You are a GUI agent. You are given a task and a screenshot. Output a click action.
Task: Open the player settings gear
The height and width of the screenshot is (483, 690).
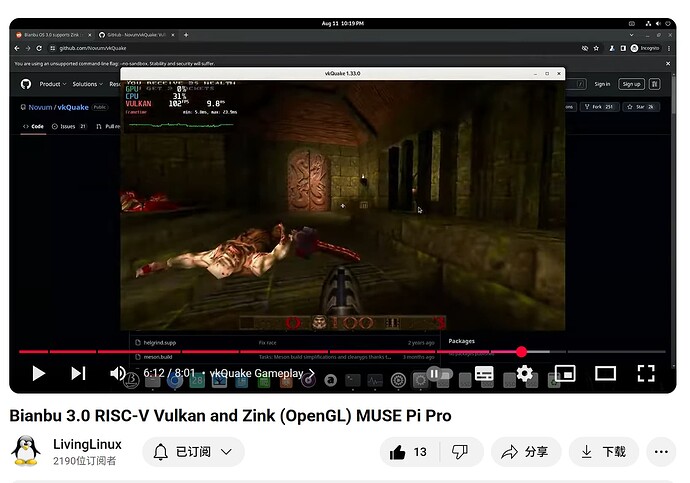pyautogui.click(x=524, y=373)
